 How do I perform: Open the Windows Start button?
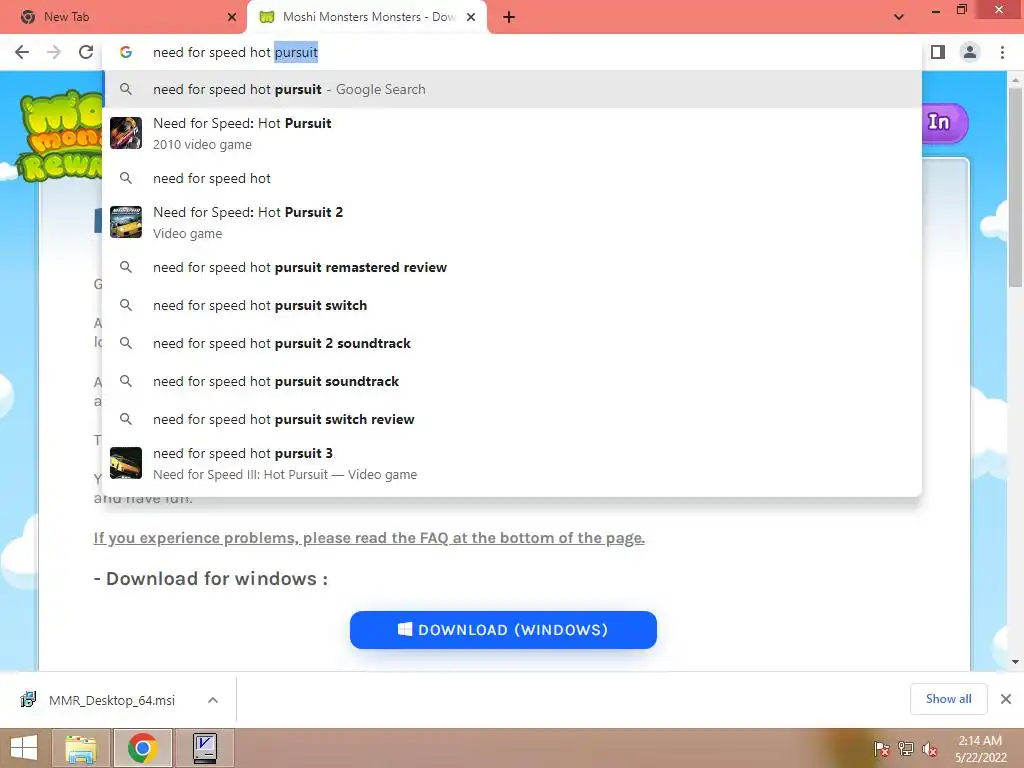[x=24, y=748]
